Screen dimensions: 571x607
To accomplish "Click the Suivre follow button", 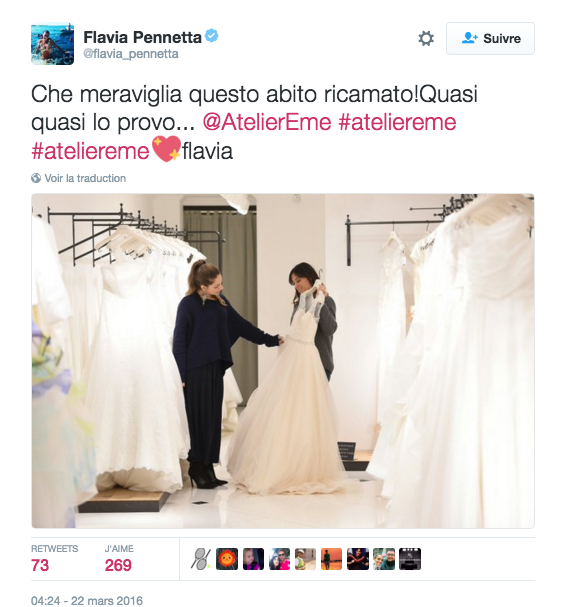I will point(490,38).
